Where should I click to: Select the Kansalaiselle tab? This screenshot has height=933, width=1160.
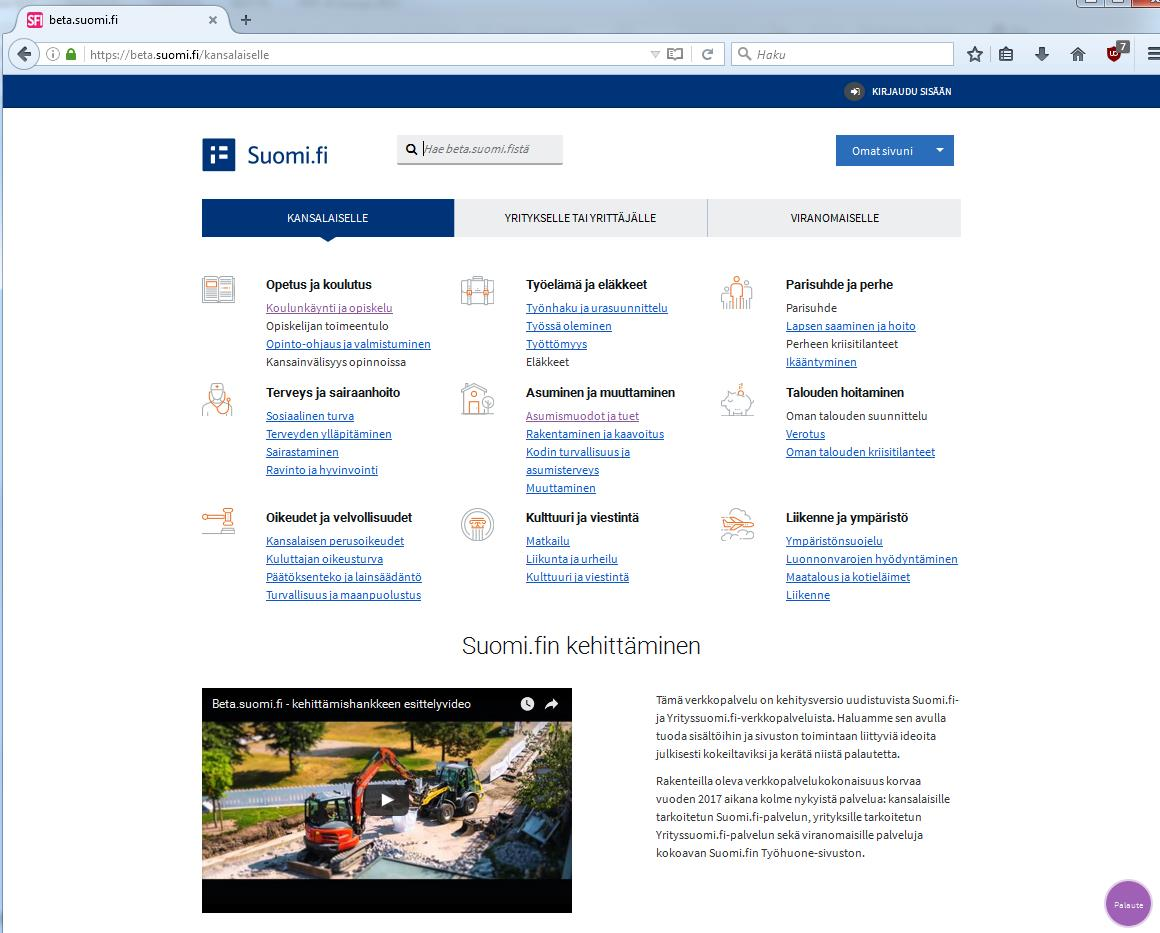(x=328, y=218)
